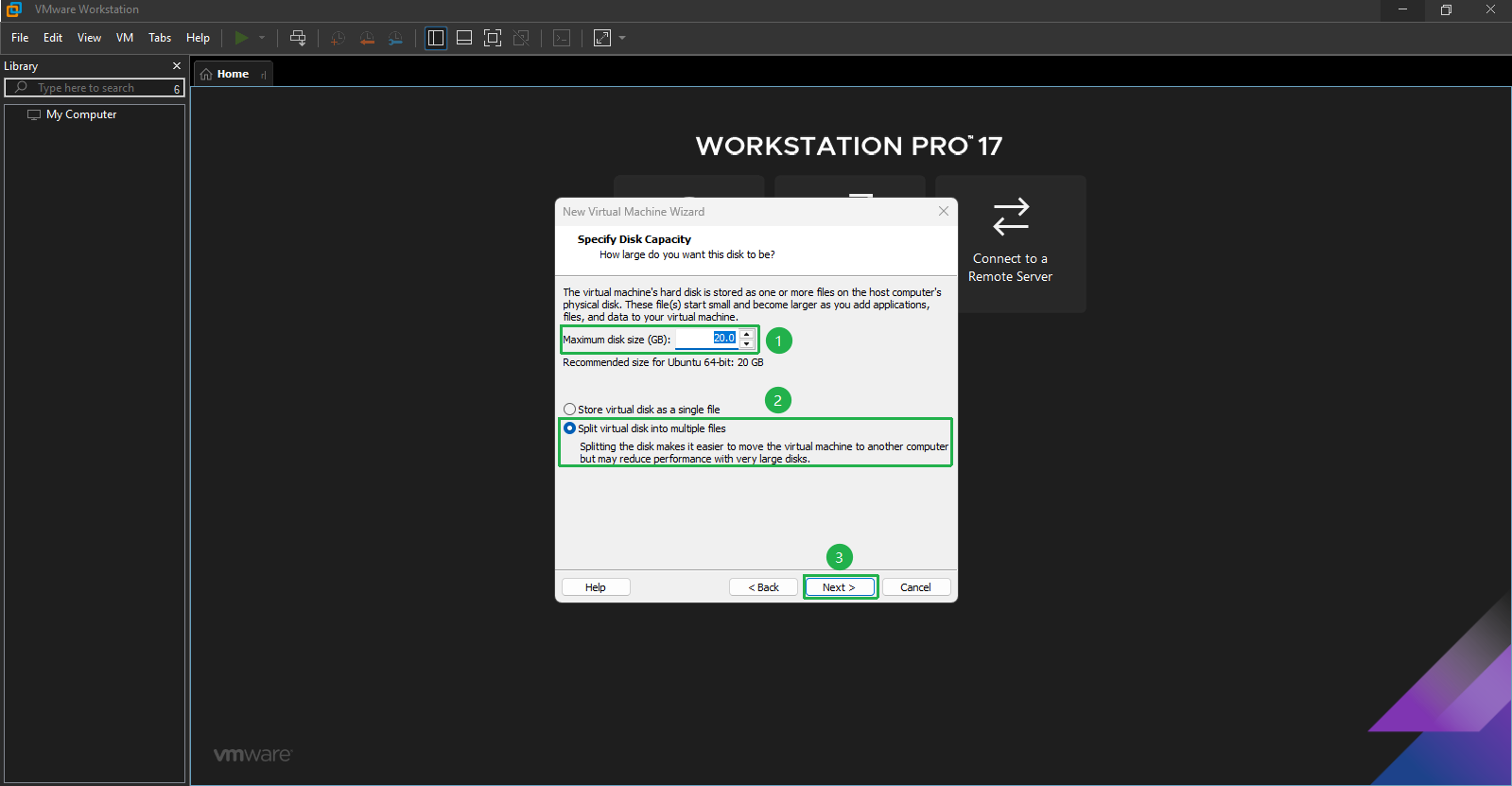1512x786 pixels.
Task: Click the Send Ctrl+Alt+Del toolbar icon
Action: [298, 38]
